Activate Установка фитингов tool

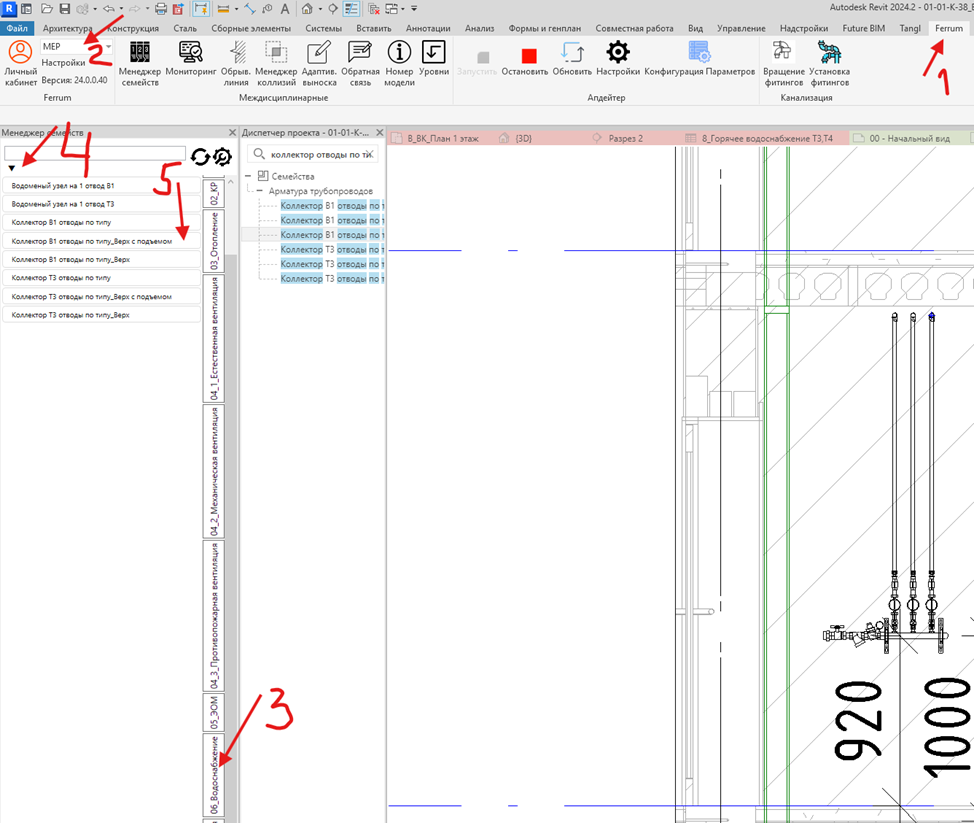(829, 63)
